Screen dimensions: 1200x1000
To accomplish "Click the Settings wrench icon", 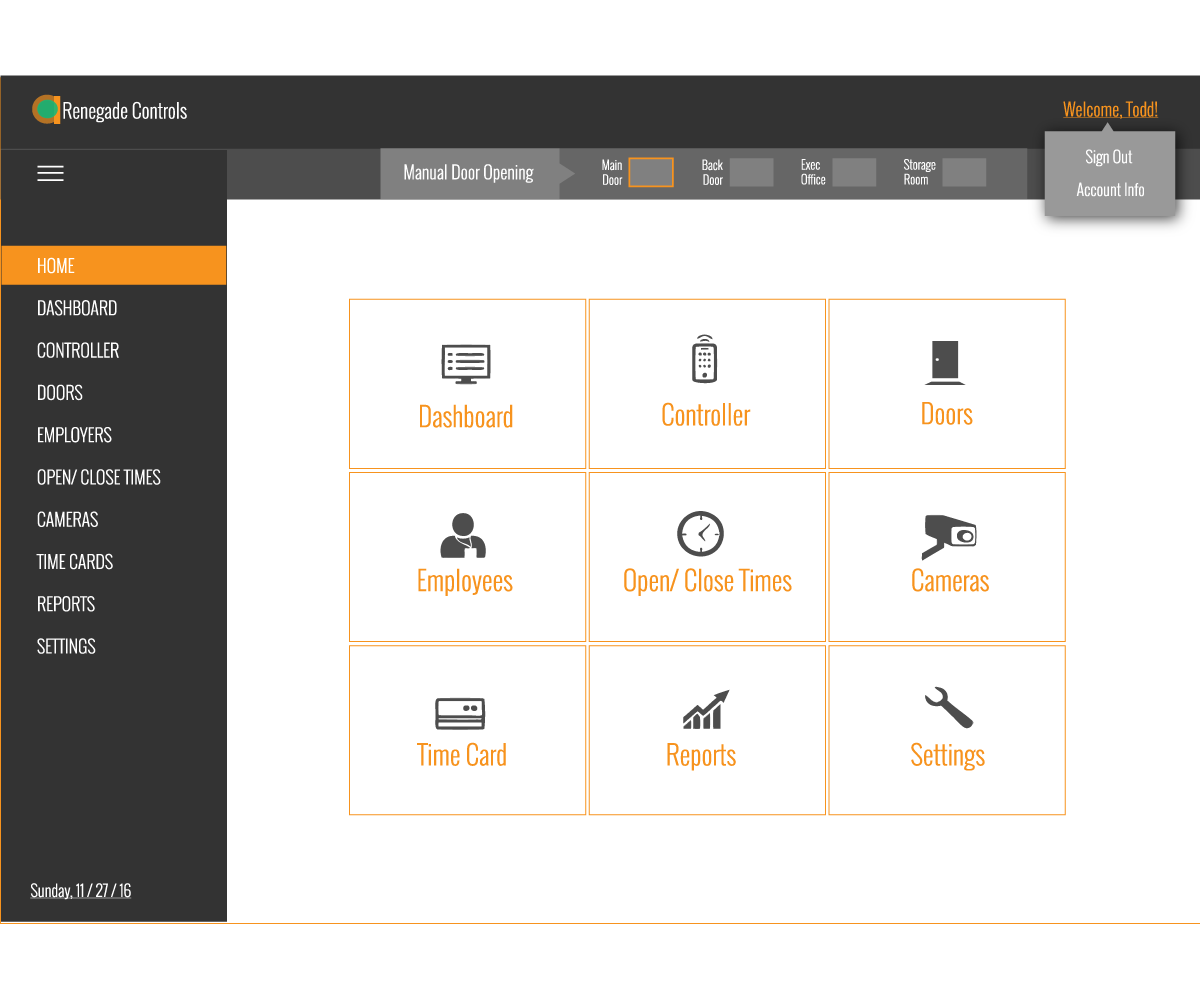I will [x=948, y=708].
